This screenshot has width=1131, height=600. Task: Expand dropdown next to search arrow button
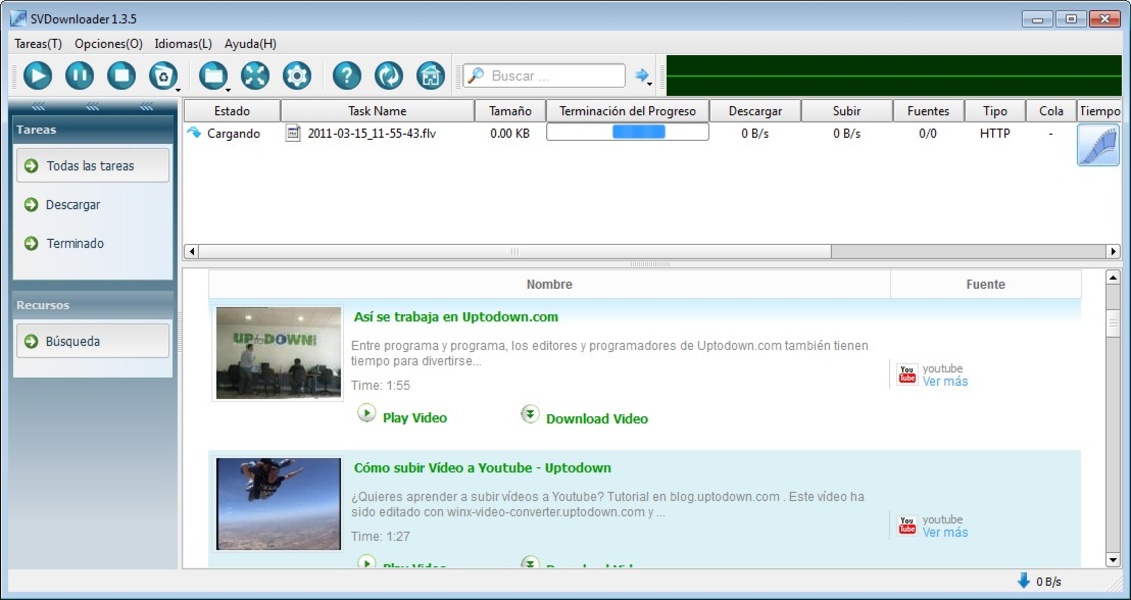click(651, 86)
